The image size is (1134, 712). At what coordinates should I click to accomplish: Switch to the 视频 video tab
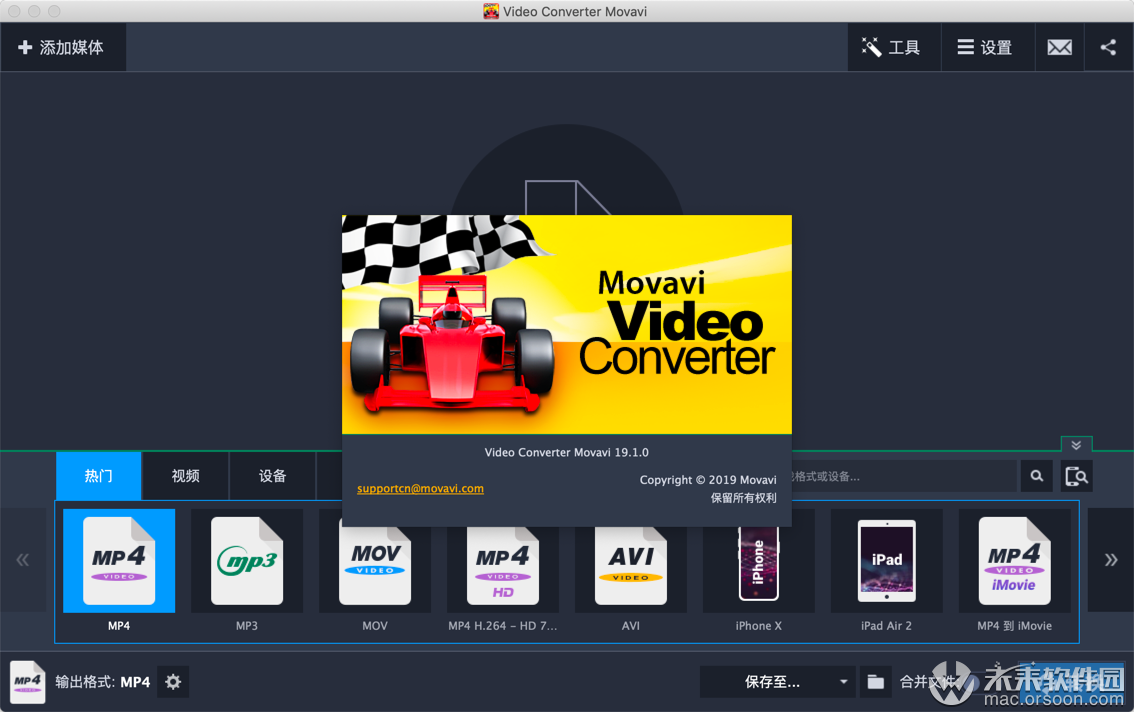coord(185,475)
